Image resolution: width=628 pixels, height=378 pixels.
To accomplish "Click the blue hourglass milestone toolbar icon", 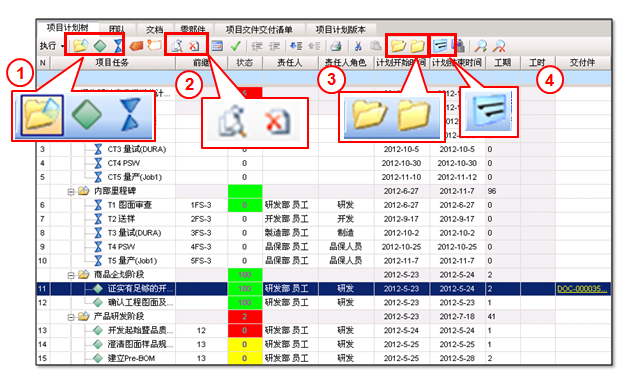I will pyautogui.click(x=118, y=46).
